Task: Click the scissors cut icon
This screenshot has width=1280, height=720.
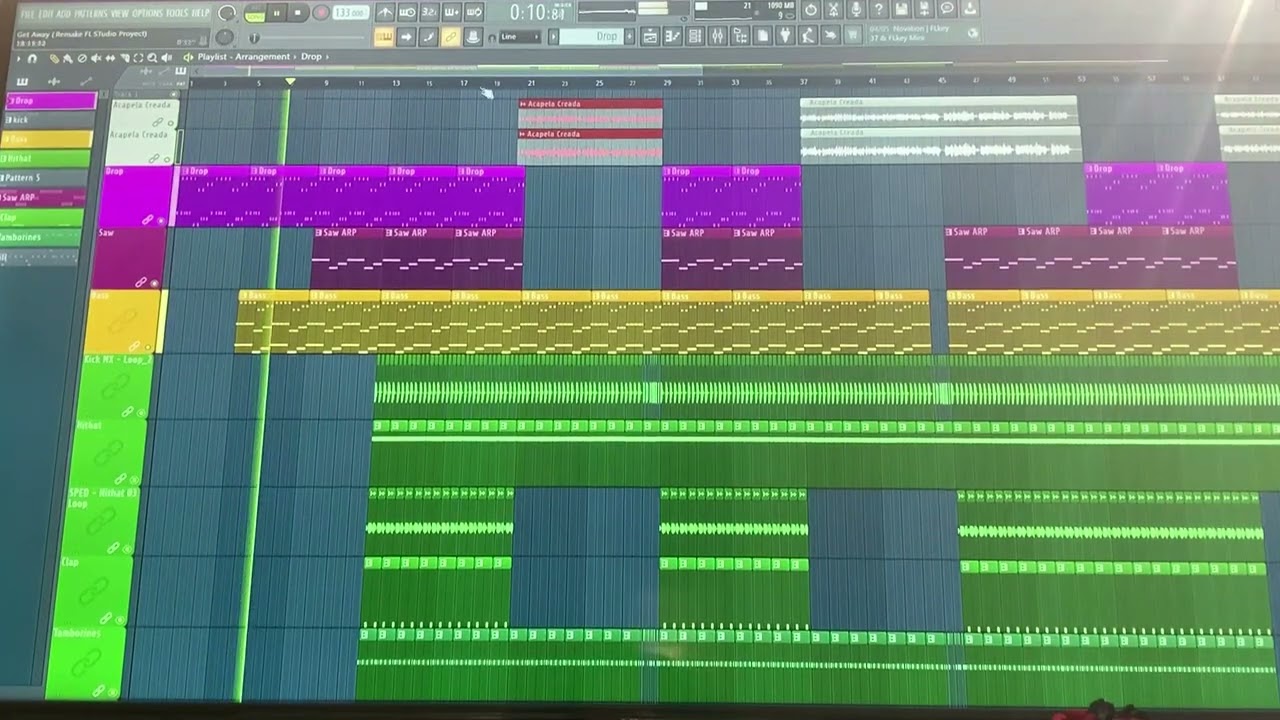Action: coord(833,9)
